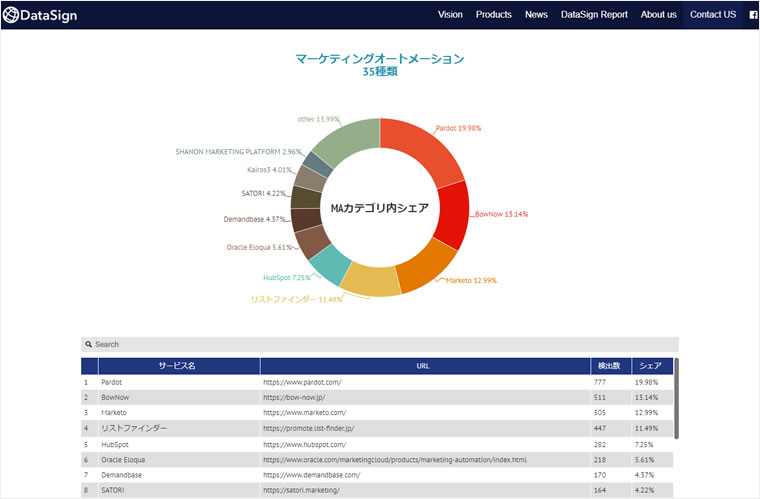Click the Demandbase 4.37% chart label
Image resolution: width=760 pixels, height=499 pixels.
(254, 219)
